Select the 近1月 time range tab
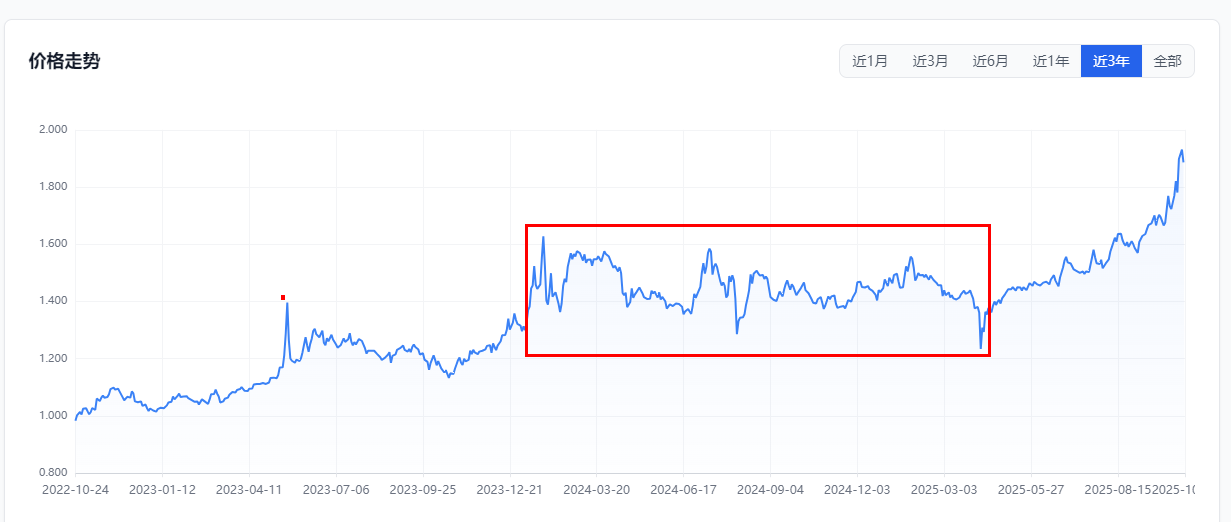 (x=870, y=61)
